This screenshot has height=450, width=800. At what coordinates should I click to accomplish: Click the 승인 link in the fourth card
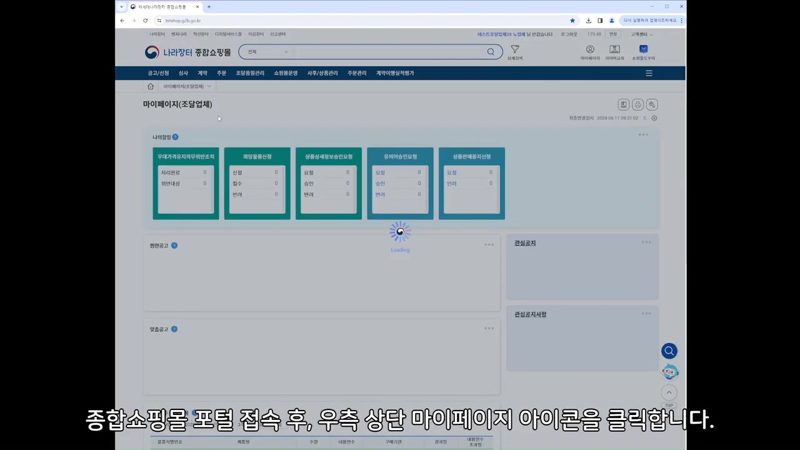tap(380, 184)
